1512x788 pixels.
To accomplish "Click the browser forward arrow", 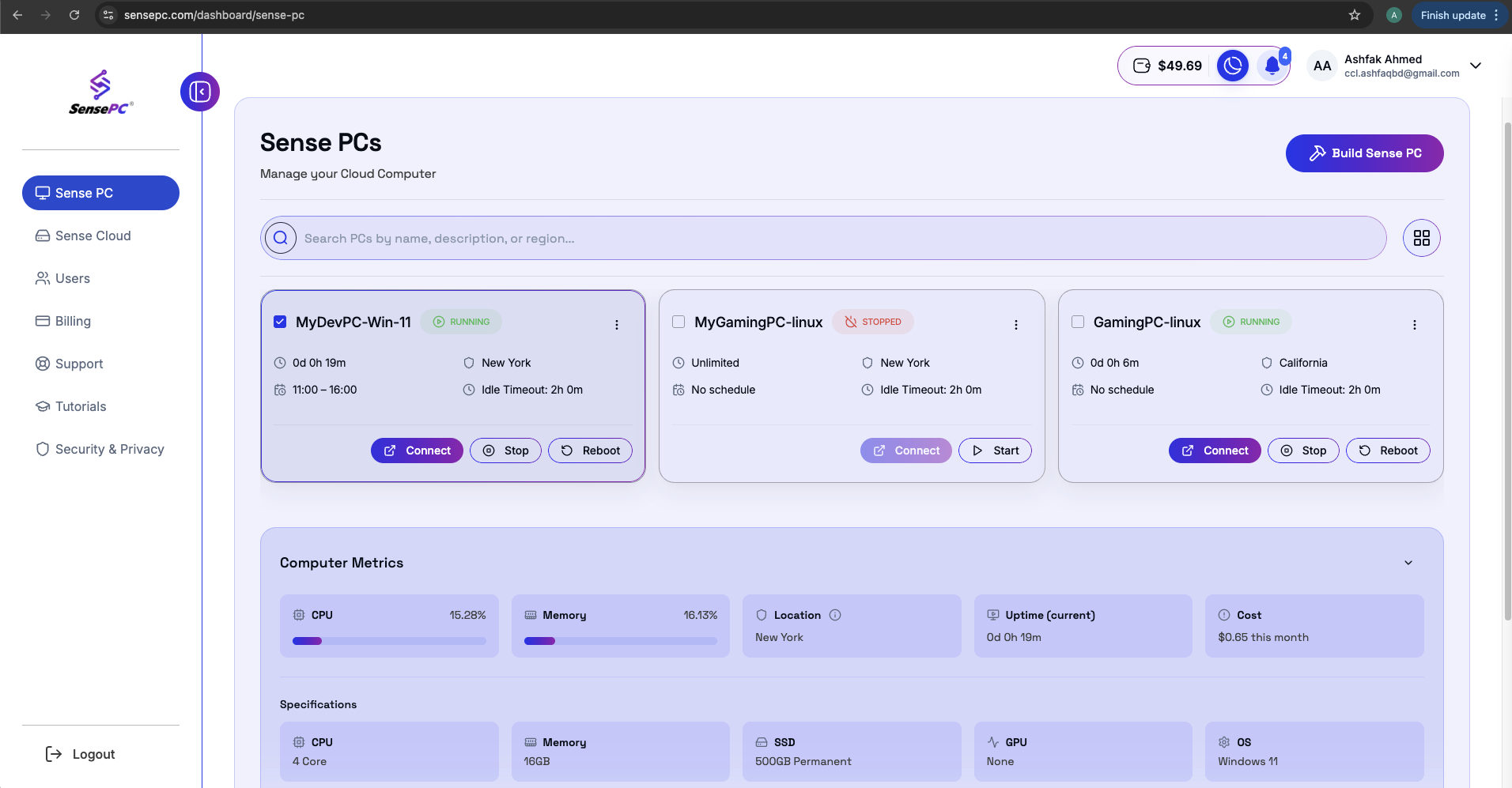I will 46,15.
